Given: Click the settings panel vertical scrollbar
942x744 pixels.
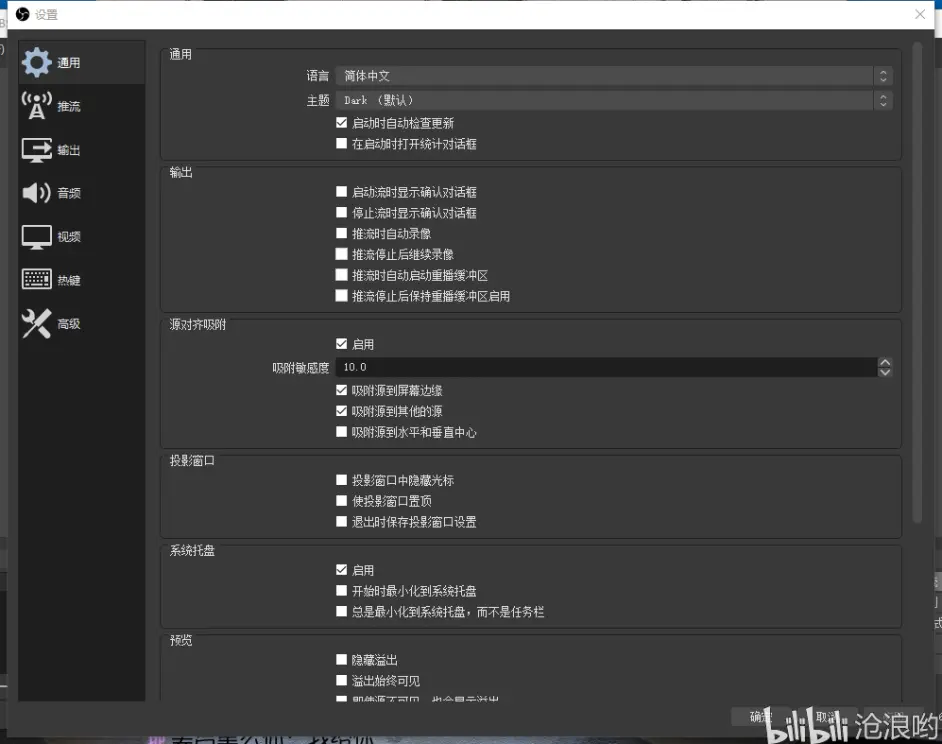Looking at the screenshot, I should click(x=917, y=282).
